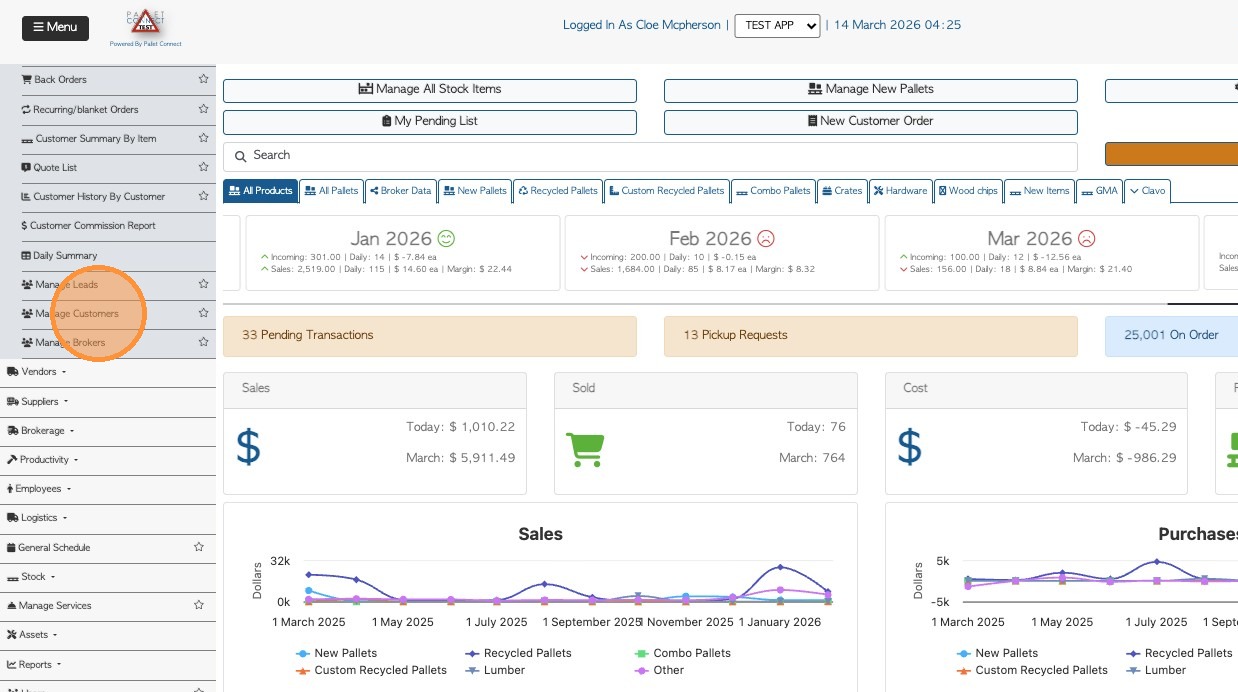Switch to the Recycled Pallets tab
Image resolution: width=1238 pixels, height=692 pixels.
click(x=558, y=191)
